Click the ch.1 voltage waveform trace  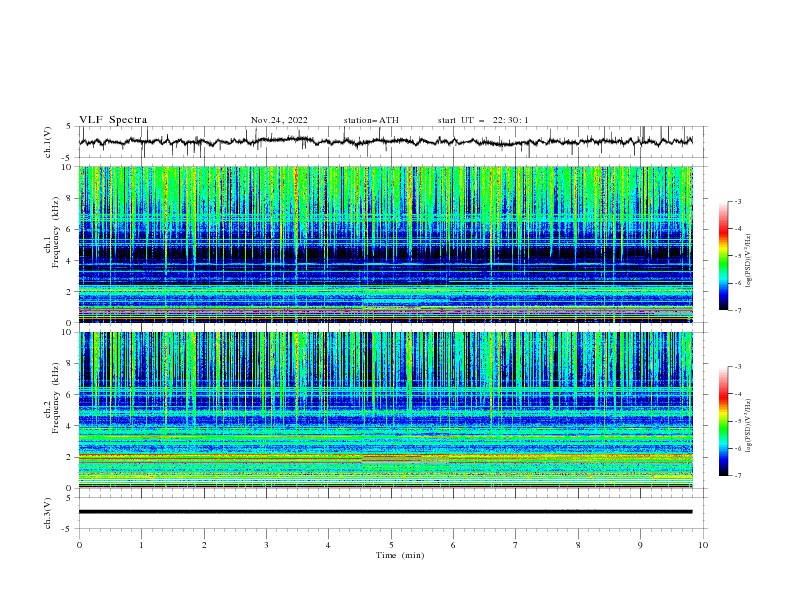[386, 142]
